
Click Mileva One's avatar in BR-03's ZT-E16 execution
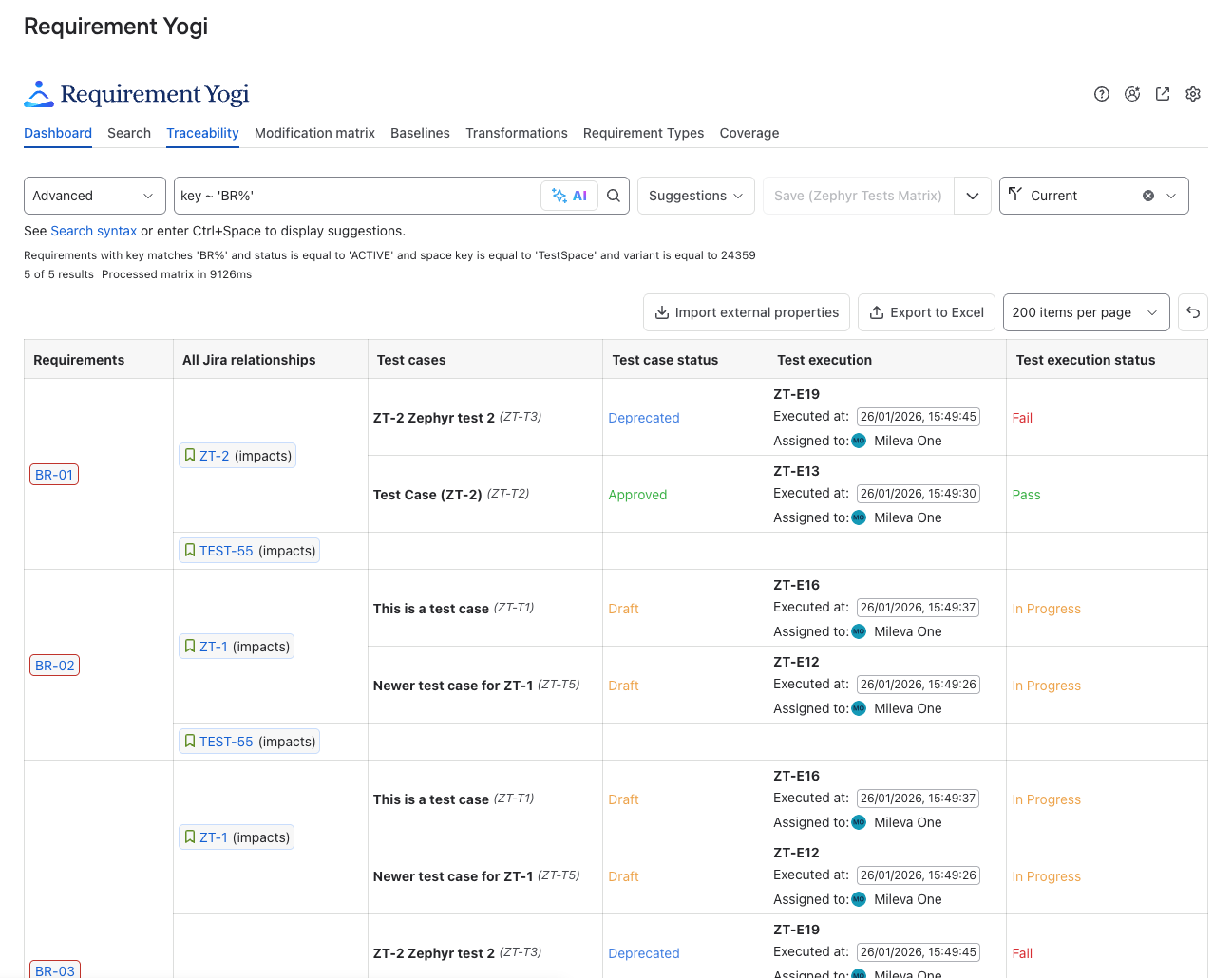(859, 822)
